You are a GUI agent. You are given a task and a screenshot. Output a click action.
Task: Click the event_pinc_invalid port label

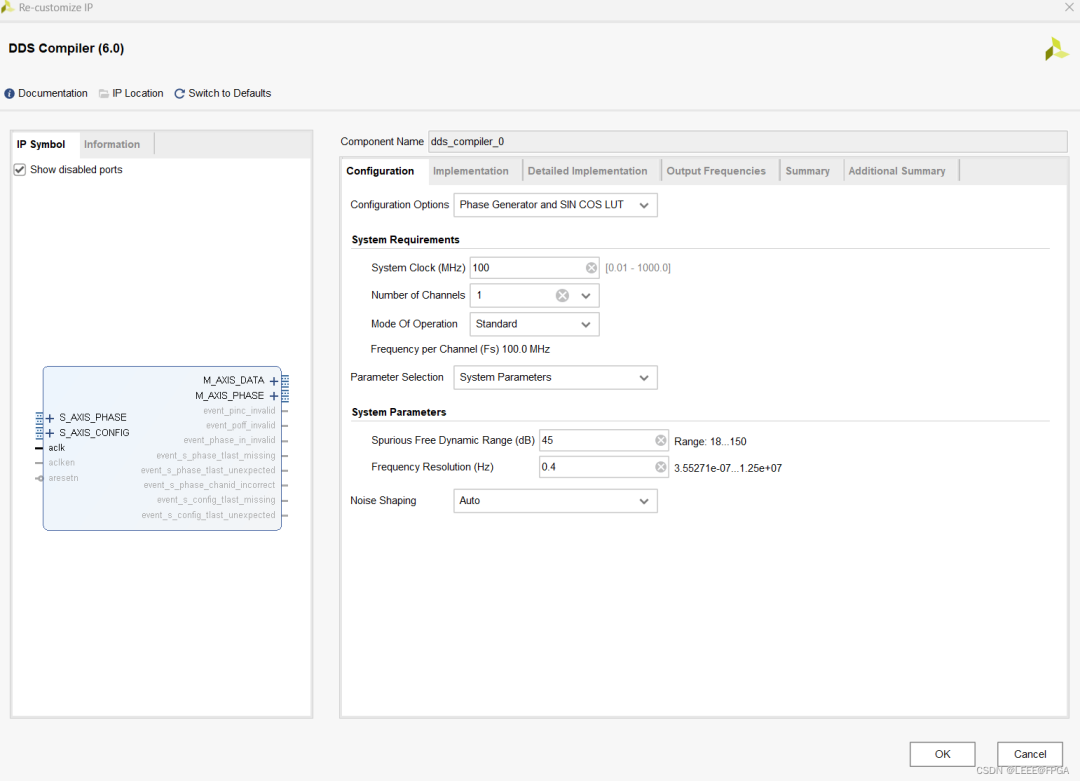(239, 411)
